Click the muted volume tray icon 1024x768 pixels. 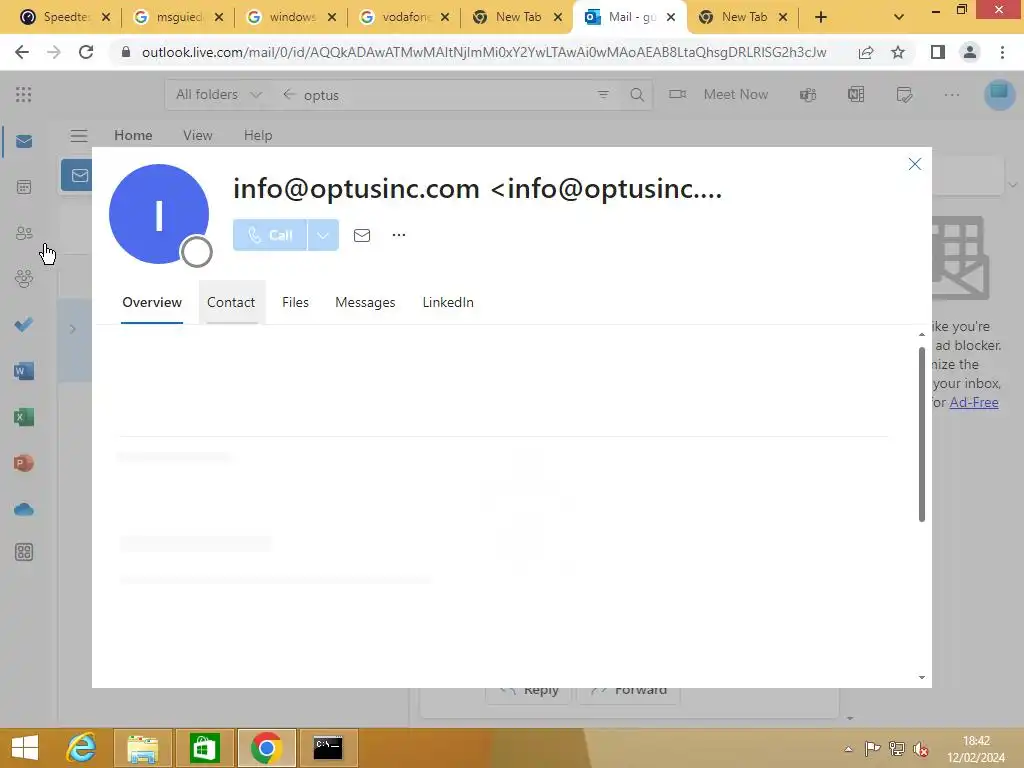tap(921, 749)
